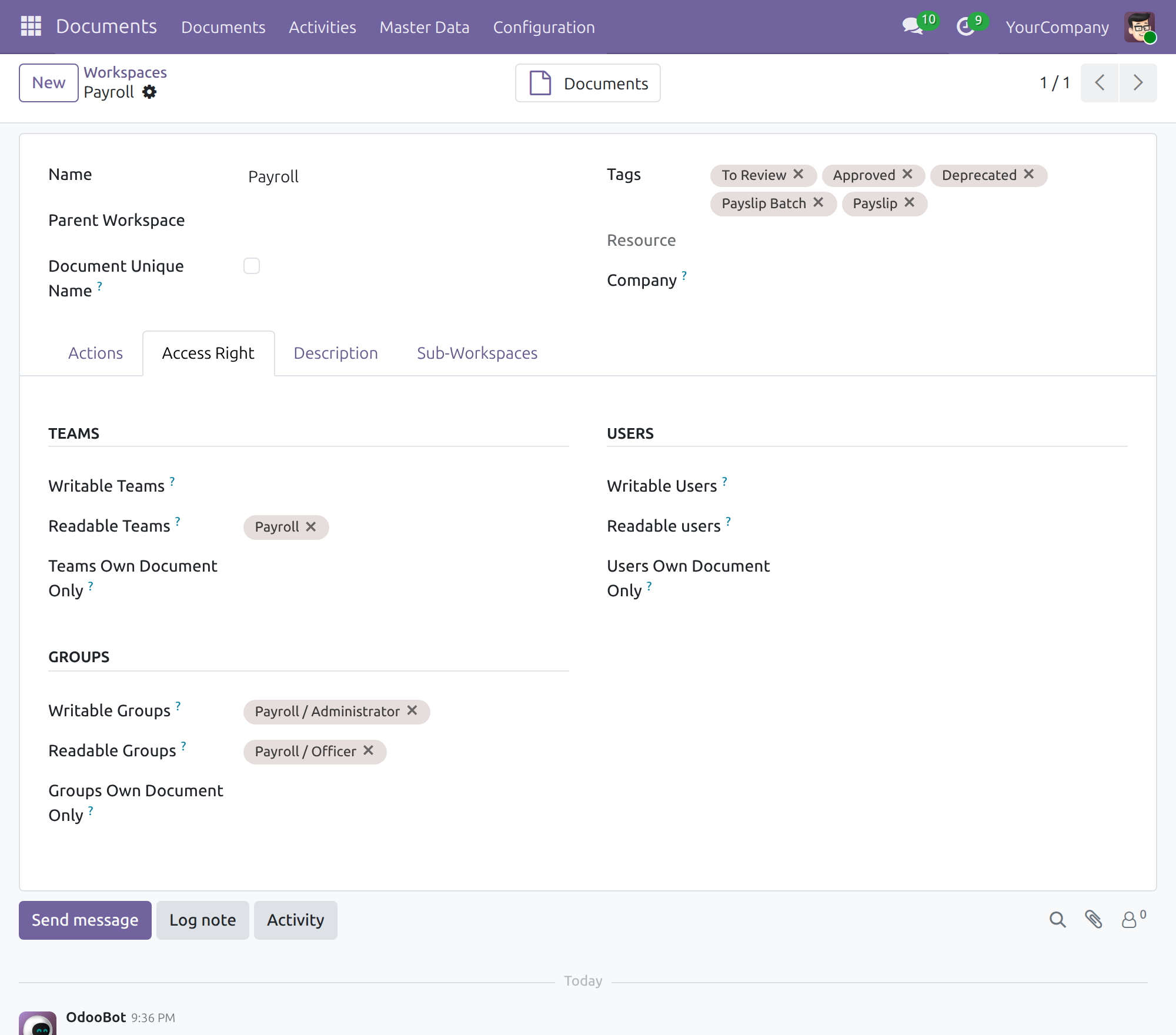Open the conversations chat icon
The image size is (1176, 1035).
point(913,26)
